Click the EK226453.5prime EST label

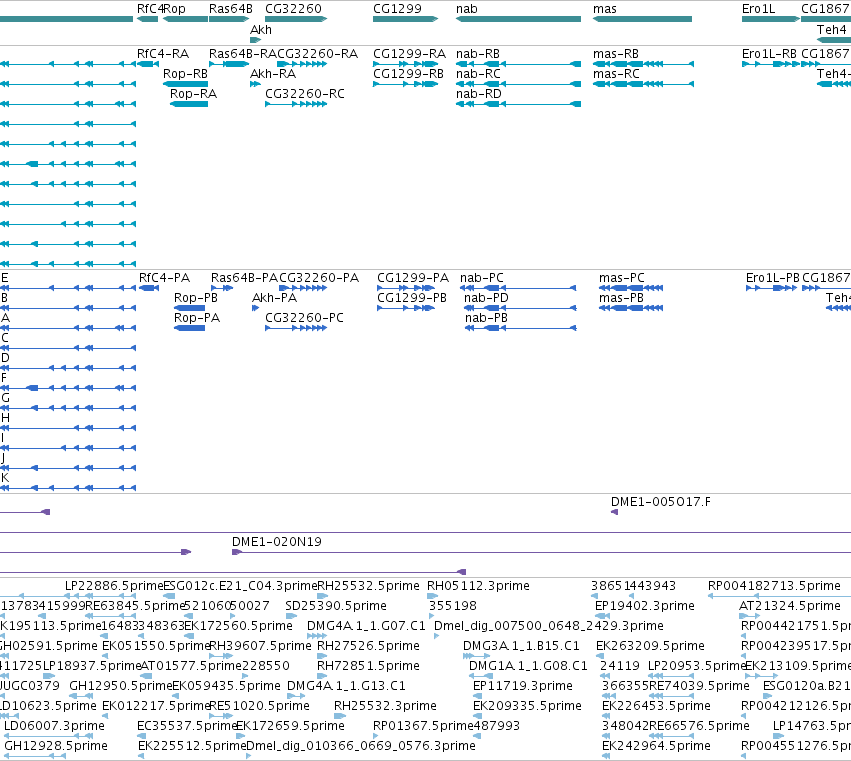[x=656, y=706]
